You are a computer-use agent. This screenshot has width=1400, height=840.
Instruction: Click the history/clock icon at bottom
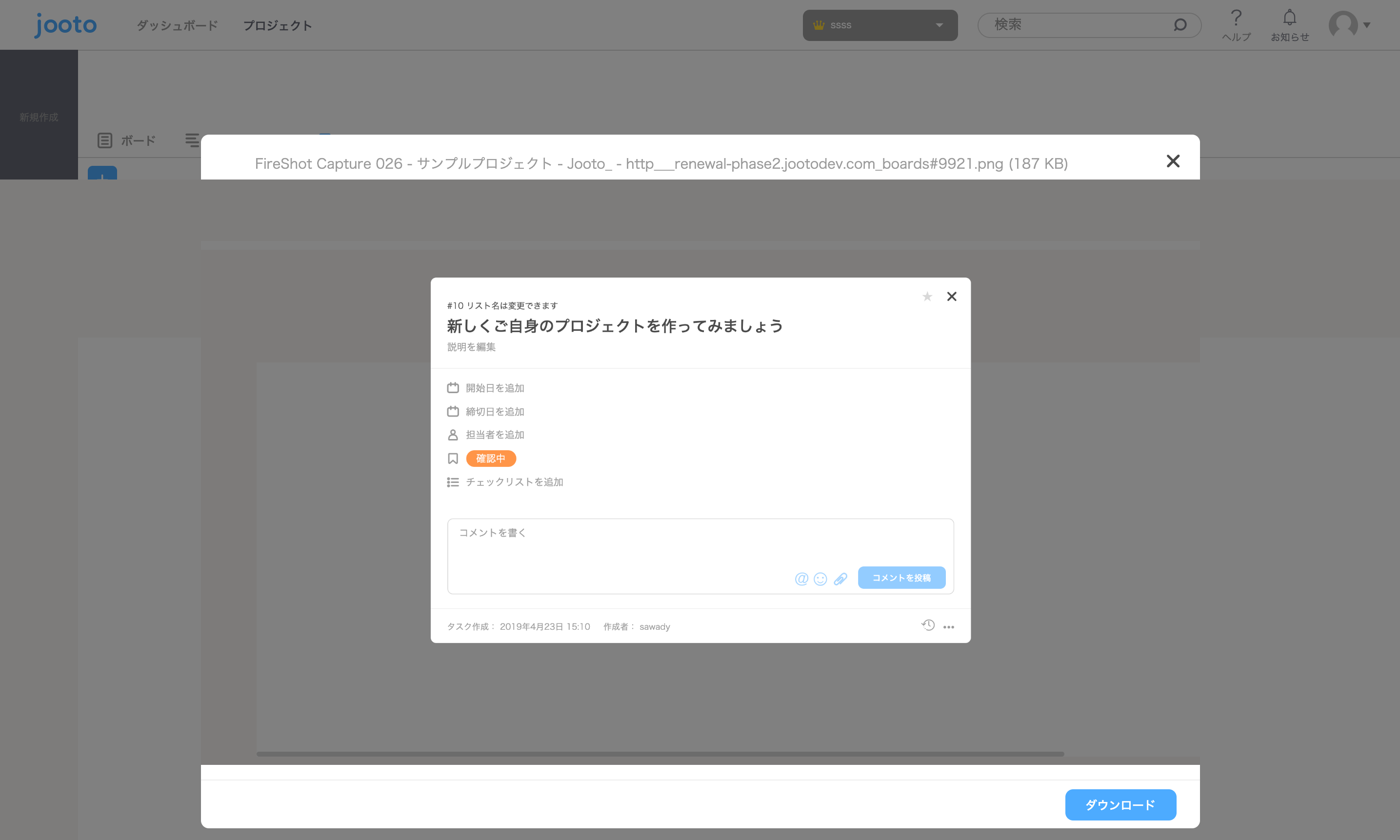click(x=928, y=624)
